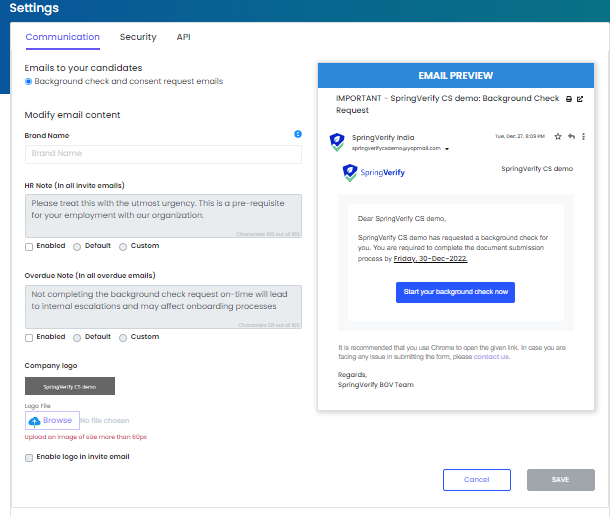610x517 pixels.
Task: Click the SpringVerify India sender avatar icon
Action: coord(337,142)
